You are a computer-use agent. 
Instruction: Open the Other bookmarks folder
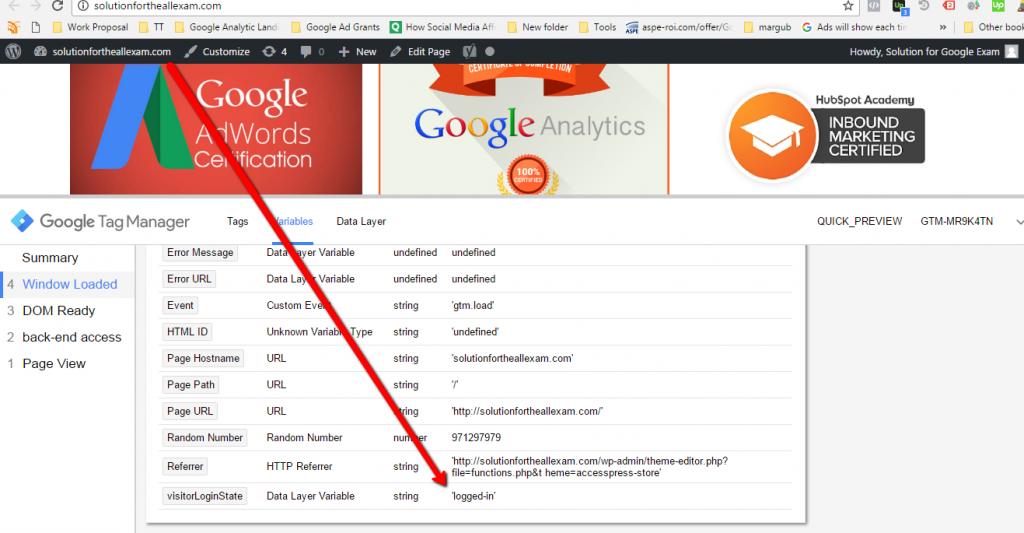pyautogui.click(x=993, y=27)
